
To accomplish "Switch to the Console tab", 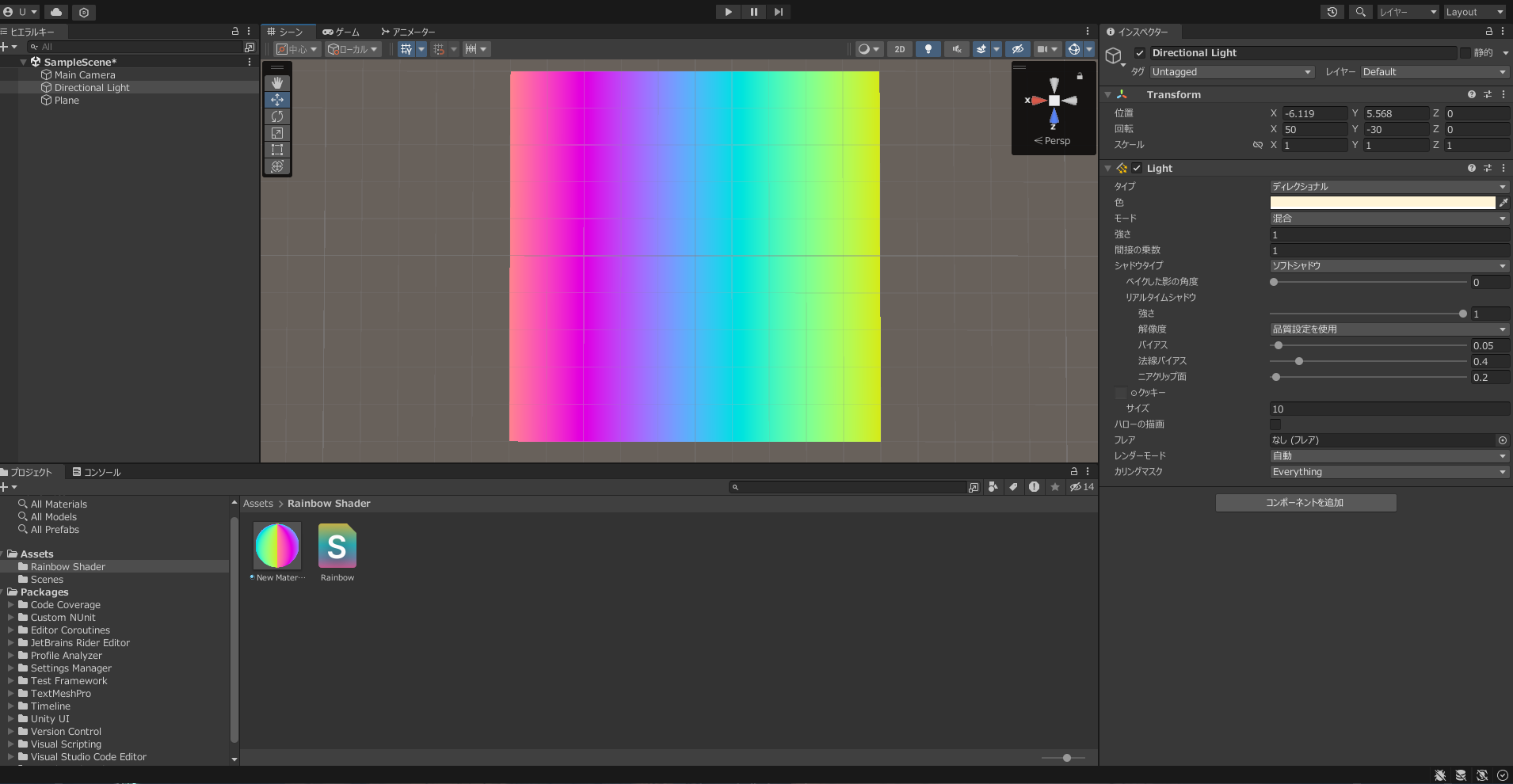I will coord(97,472).
